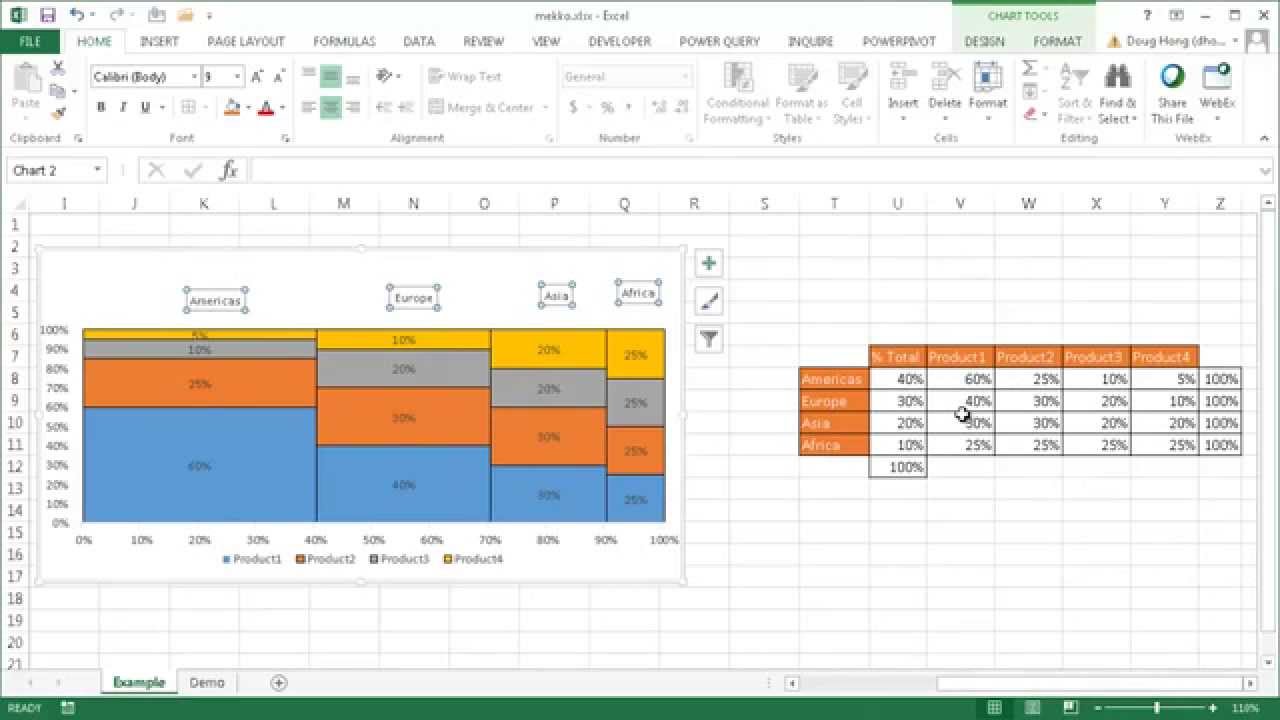
Task: Decrease font size with the small A
Action: [279, 77]
